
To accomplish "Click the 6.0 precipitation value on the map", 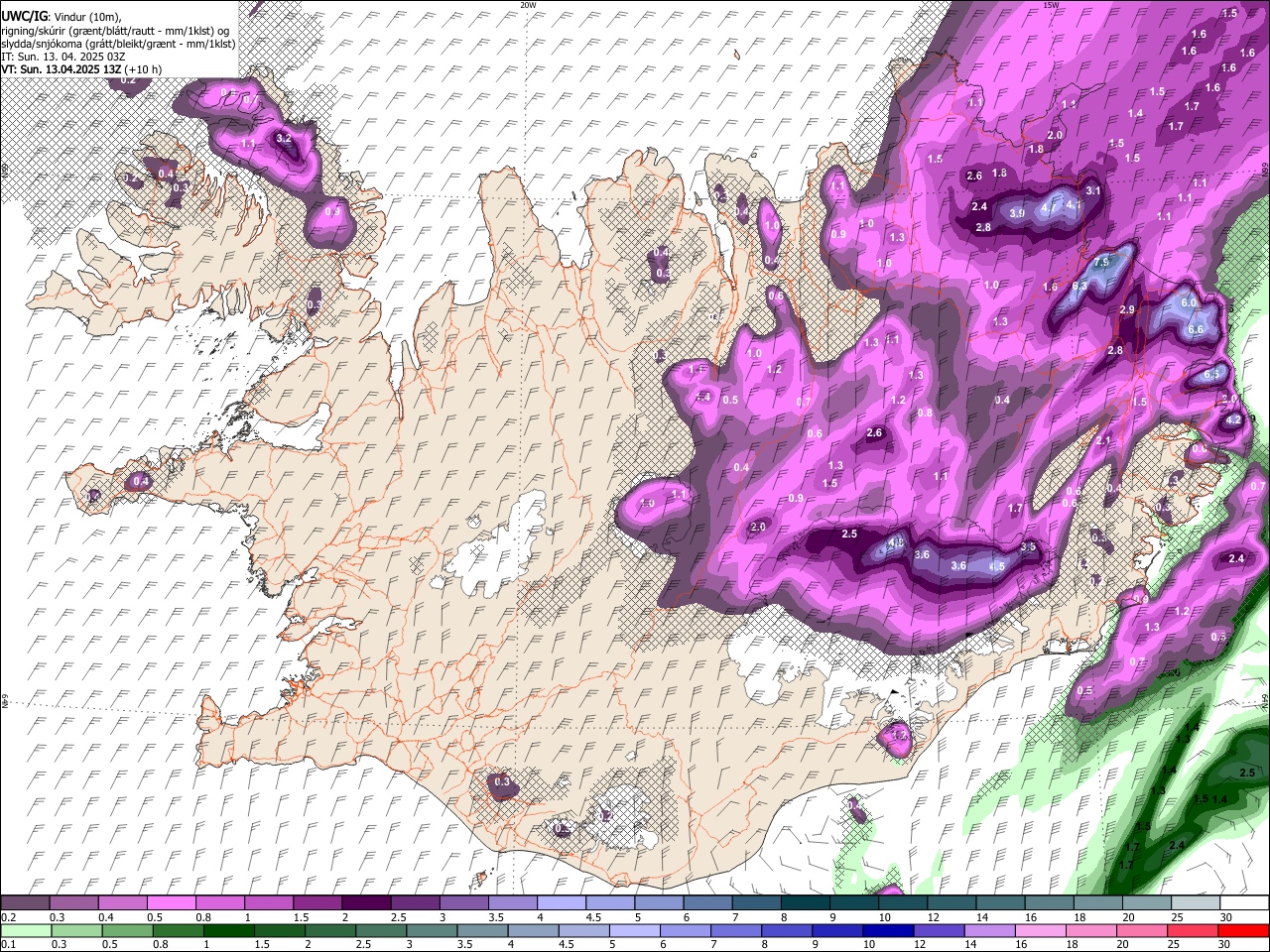I will click(1190, 302).
